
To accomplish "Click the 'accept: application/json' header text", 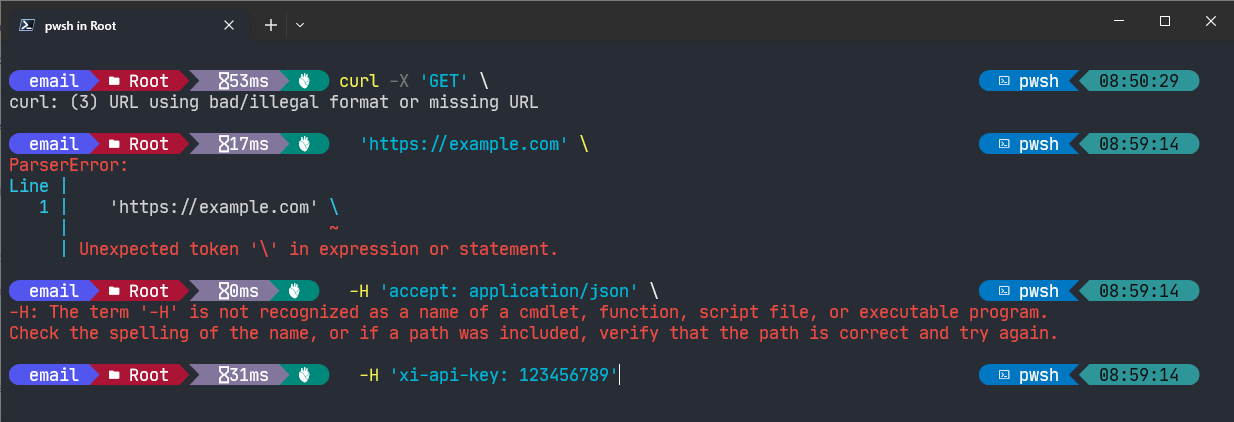I will (509, 291).
